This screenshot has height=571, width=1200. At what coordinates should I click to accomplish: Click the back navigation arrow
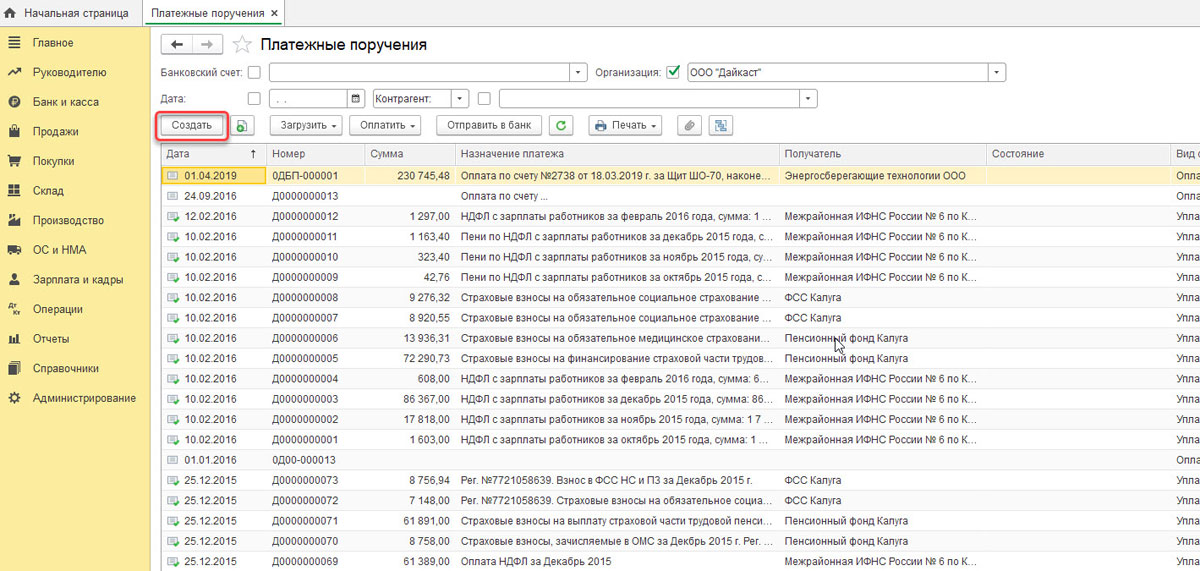click(x=177, y=45)
